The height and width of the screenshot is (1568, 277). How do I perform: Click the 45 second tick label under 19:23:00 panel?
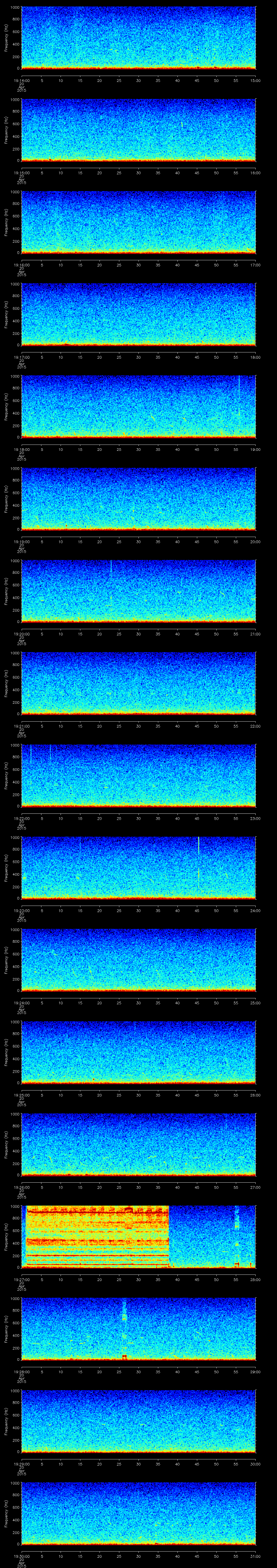click(x=197, y=910)
